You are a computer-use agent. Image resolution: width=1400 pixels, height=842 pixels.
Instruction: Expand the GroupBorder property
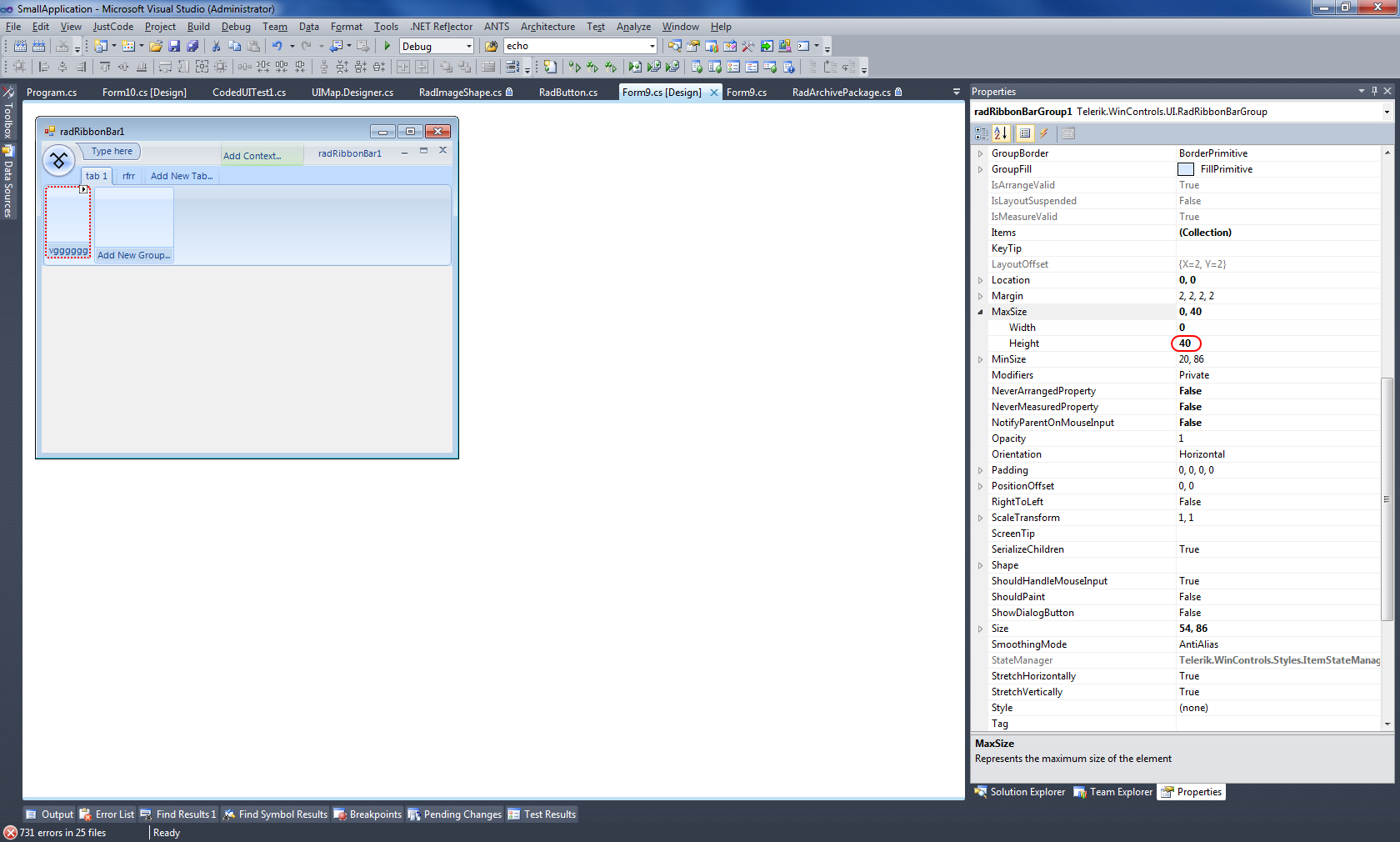pos(980,153)
